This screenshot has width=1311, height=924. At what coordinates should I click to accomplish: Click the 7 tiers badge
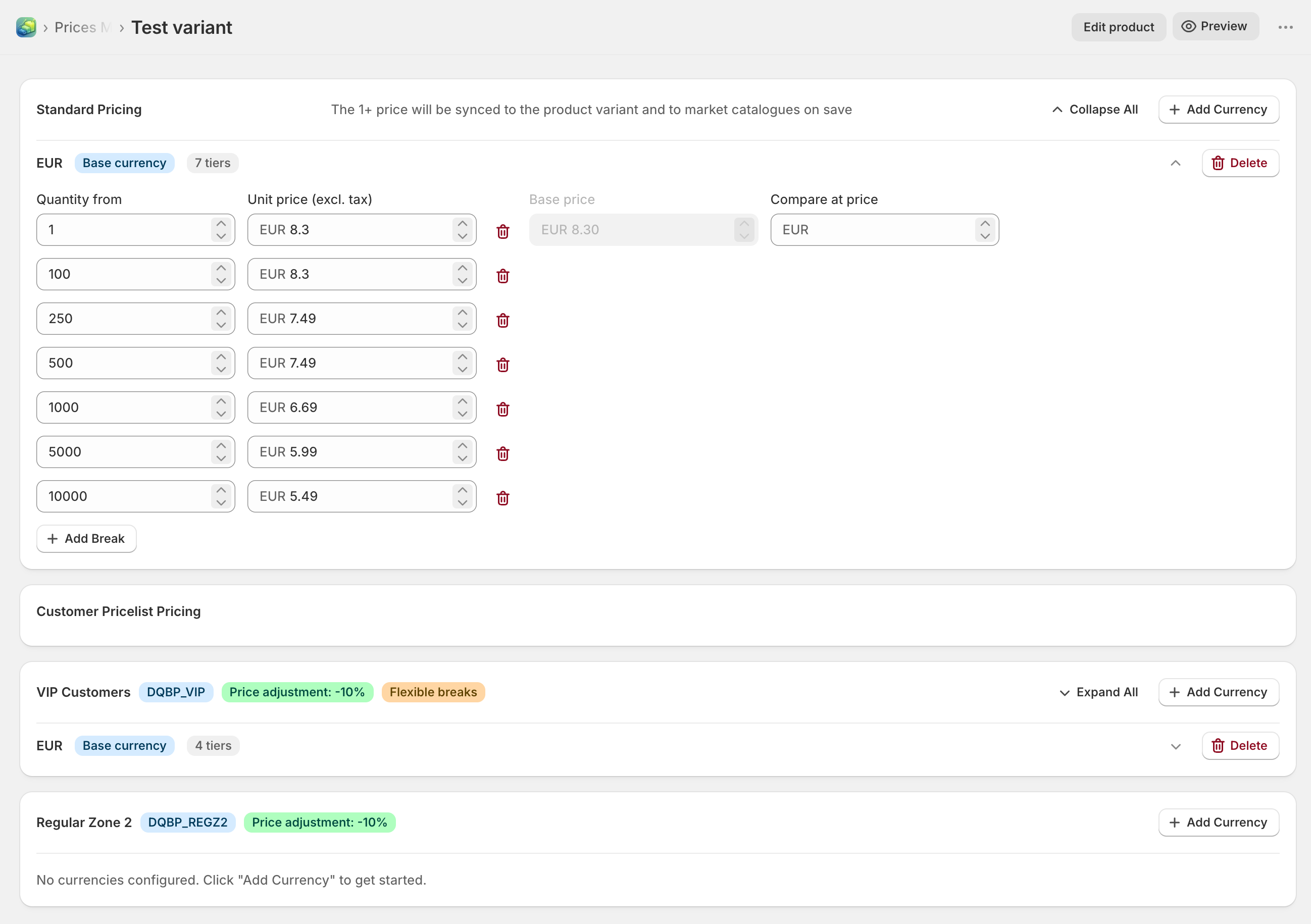coord(213,163)
